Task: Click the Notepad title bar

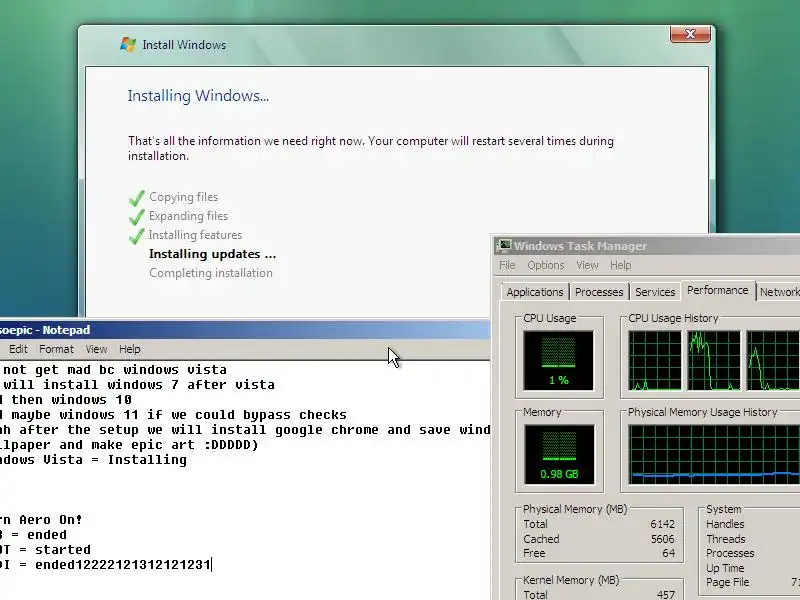Action: [245, 330]
